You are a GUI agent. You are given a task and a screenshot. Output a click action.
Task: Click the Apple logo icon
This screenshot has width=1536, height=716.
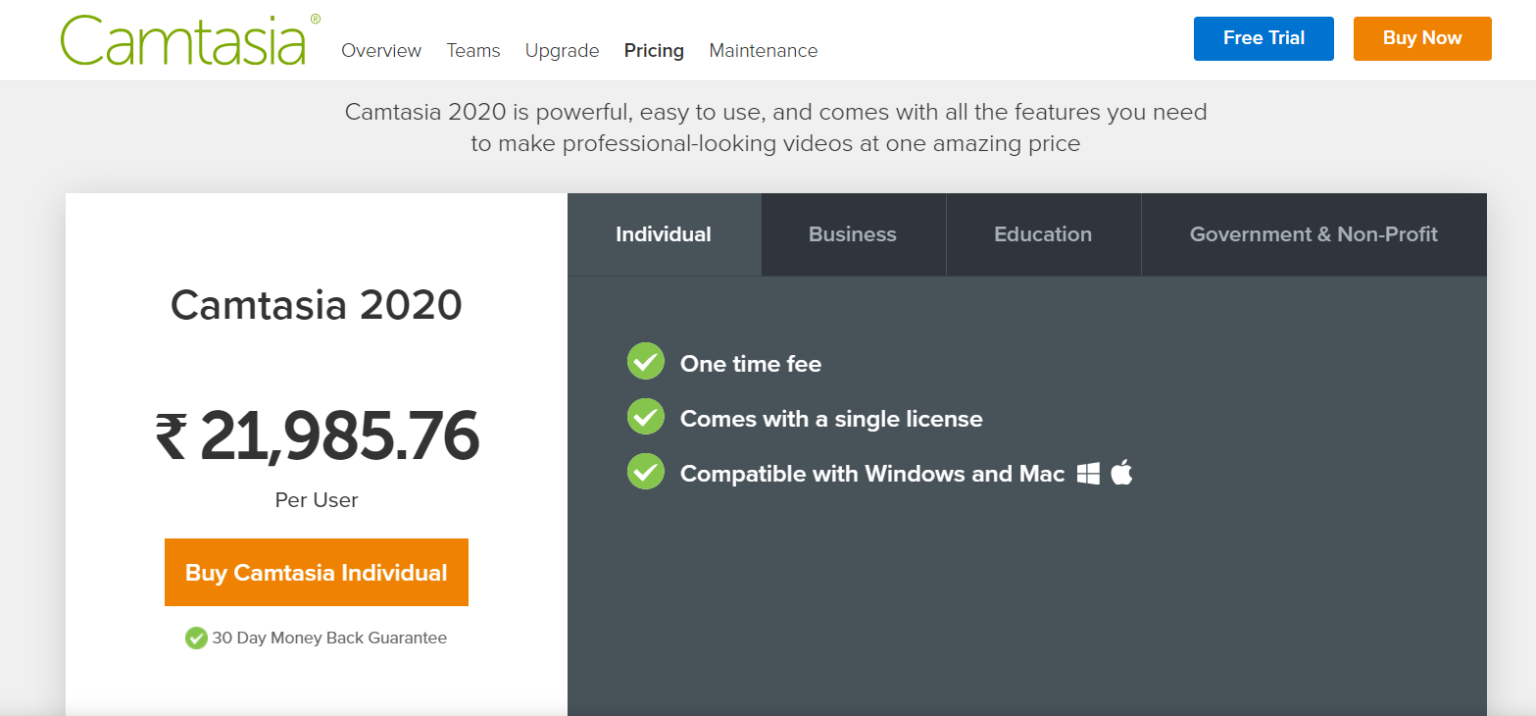pos(1121,472)
